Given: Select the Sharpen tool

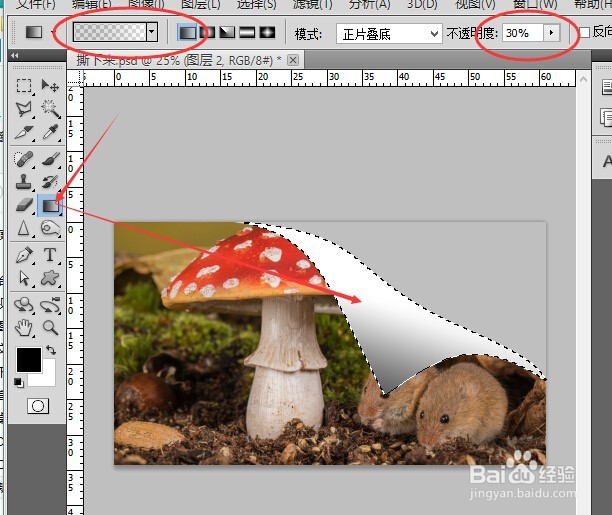Looking at the screenshot, I should (23, 228).
